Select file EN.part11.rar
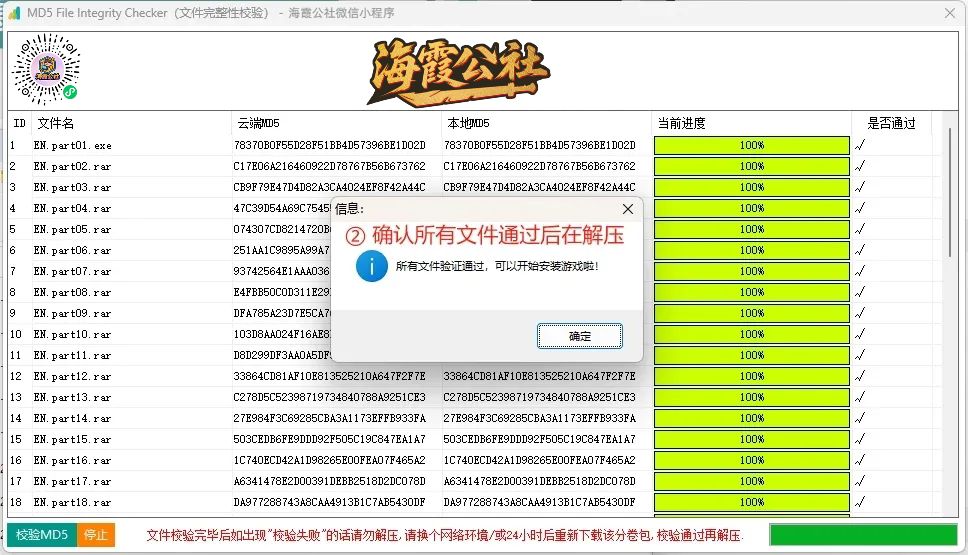The height and width of the screenshot is (555, 968). coord(73,356)
